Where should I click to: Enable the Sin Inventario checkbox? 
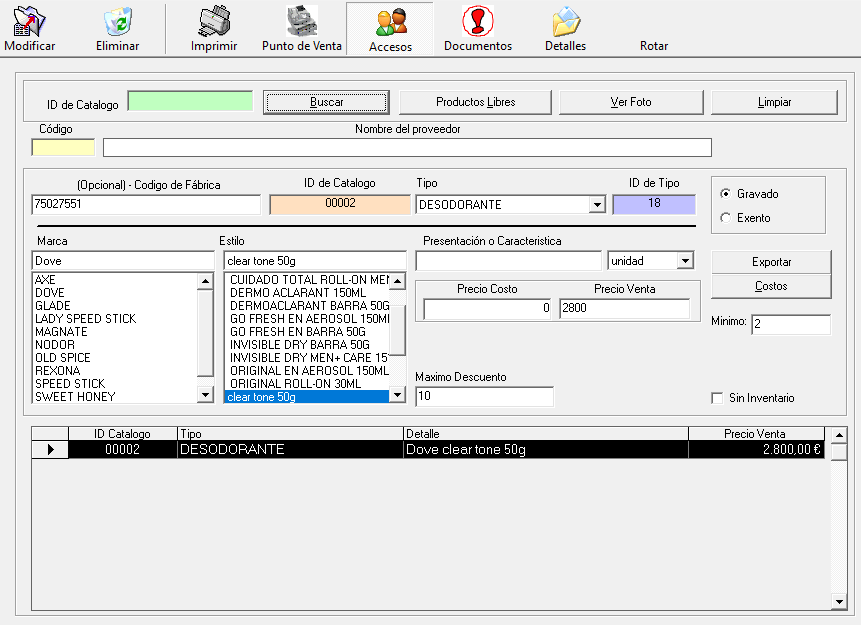pos(717,398)
